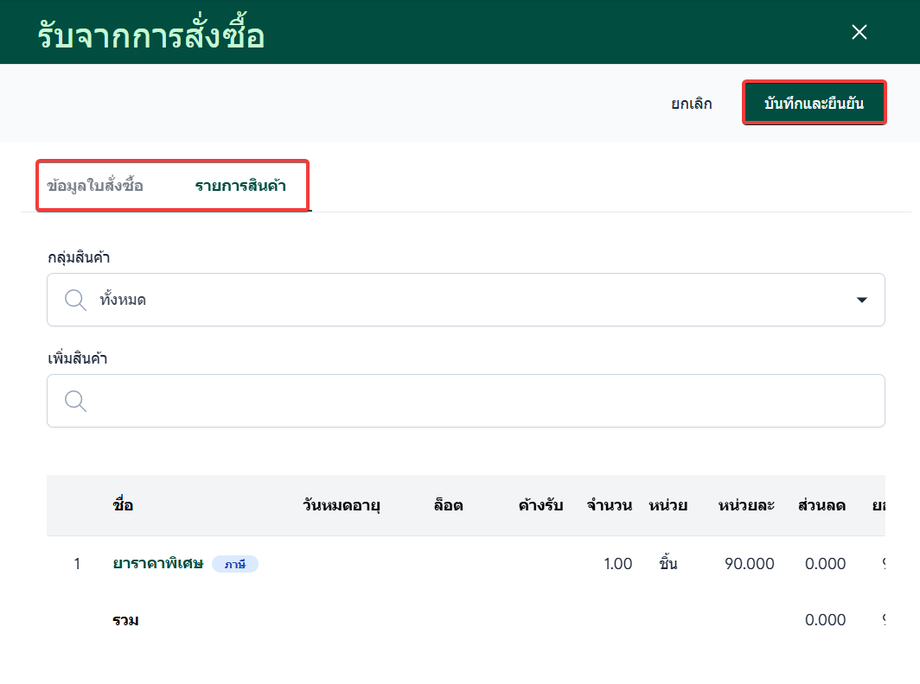Click the unit price 90.000
The image size is (920, 684).
[749, 564]
